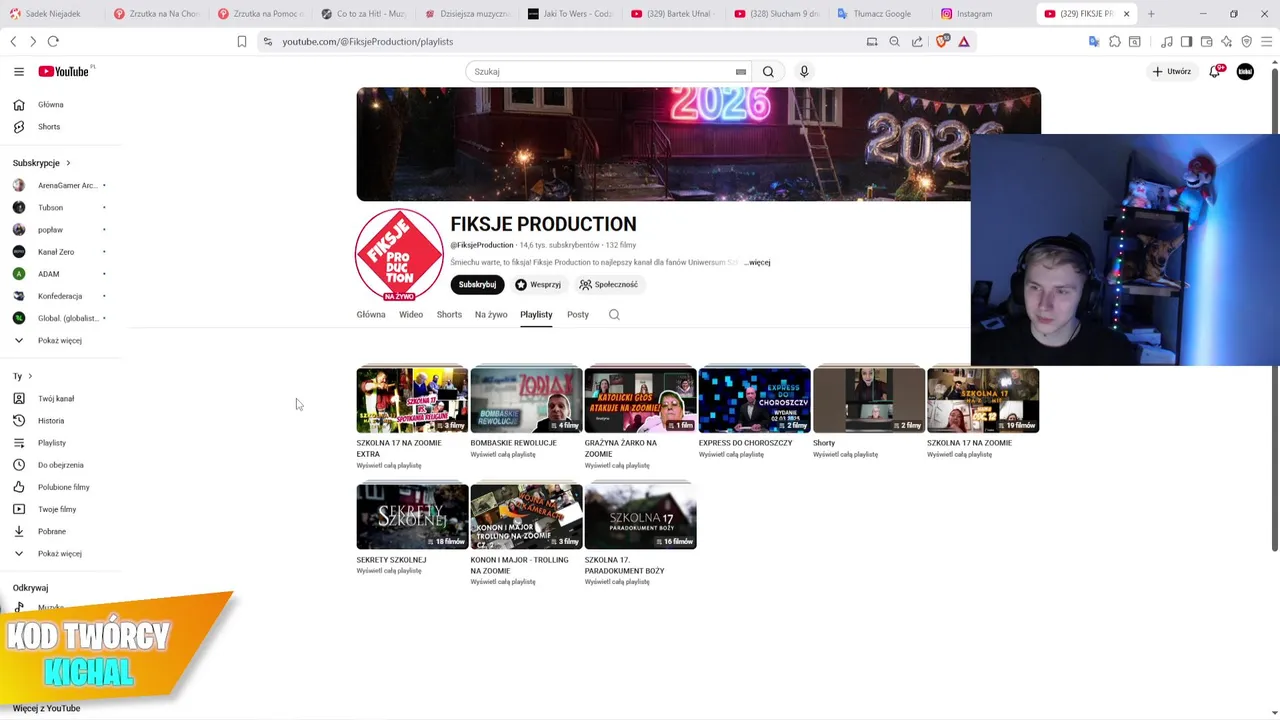This screenshot has width=1280, height=720.
Task: Start voice search with microphone icon
Action: click(803, 72)
